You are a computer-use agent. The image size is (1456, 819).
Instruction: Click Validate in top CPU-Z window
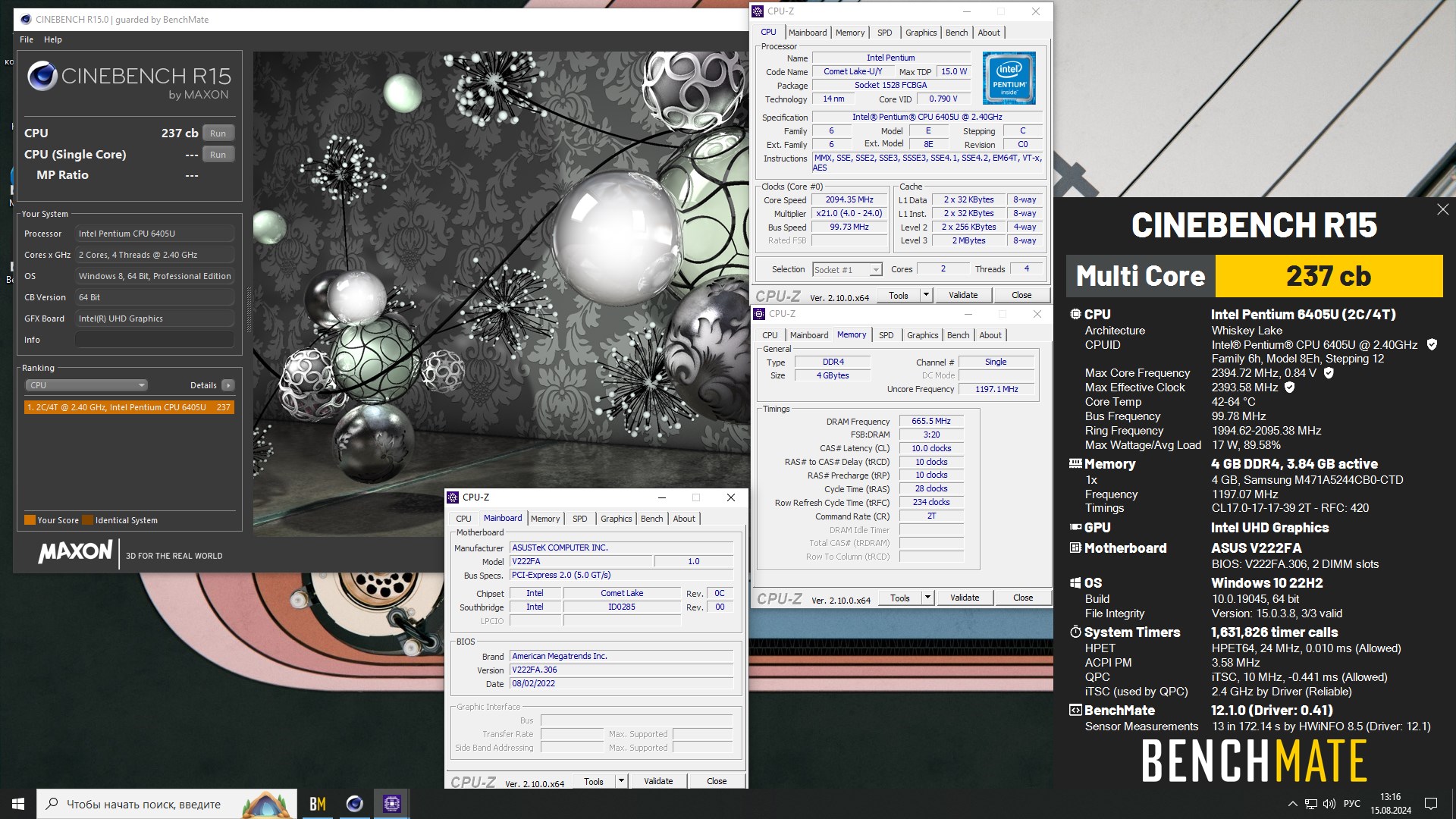coord(963,295)
